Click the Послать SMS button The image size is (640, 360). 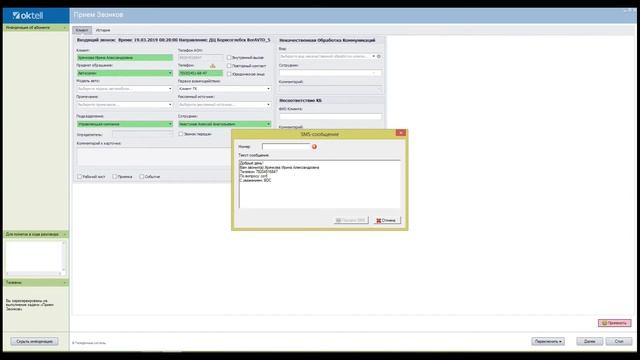[x=351, y=220]
